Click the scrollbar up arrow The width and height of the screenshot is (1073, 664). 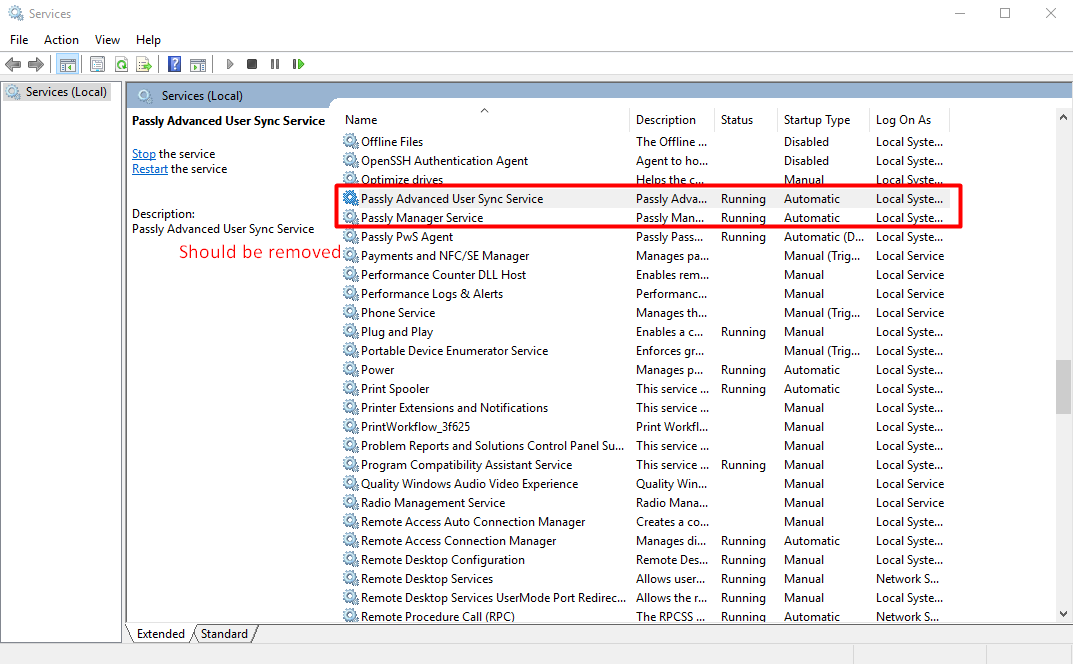pos(1063,117)
